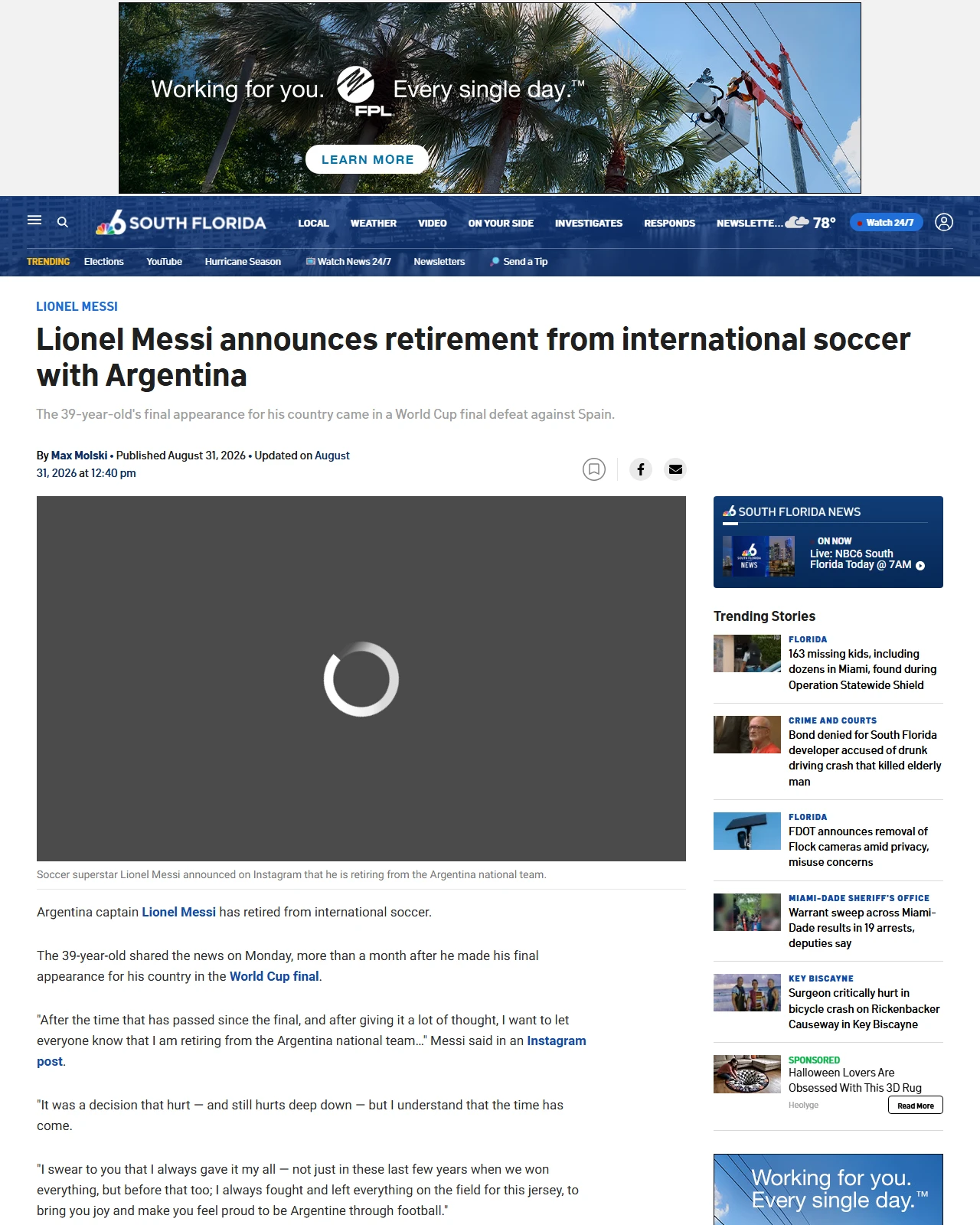
Task: Open 163 missing kids story
Action: pos(863,669)
